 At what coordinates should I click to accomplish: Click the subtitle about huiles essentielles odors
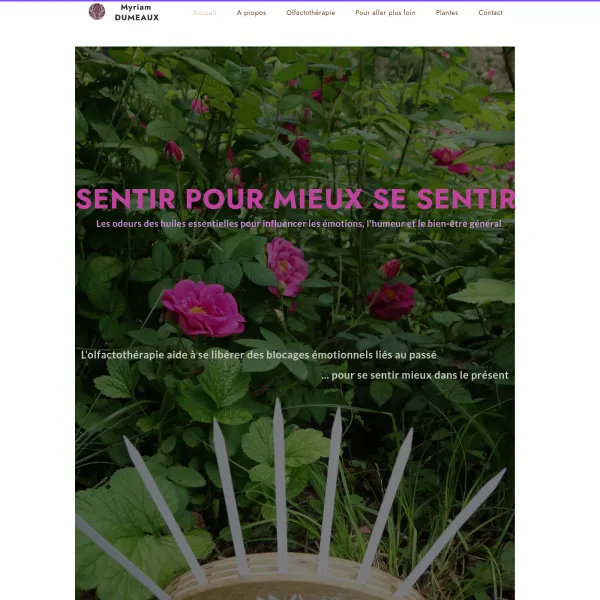298,223
